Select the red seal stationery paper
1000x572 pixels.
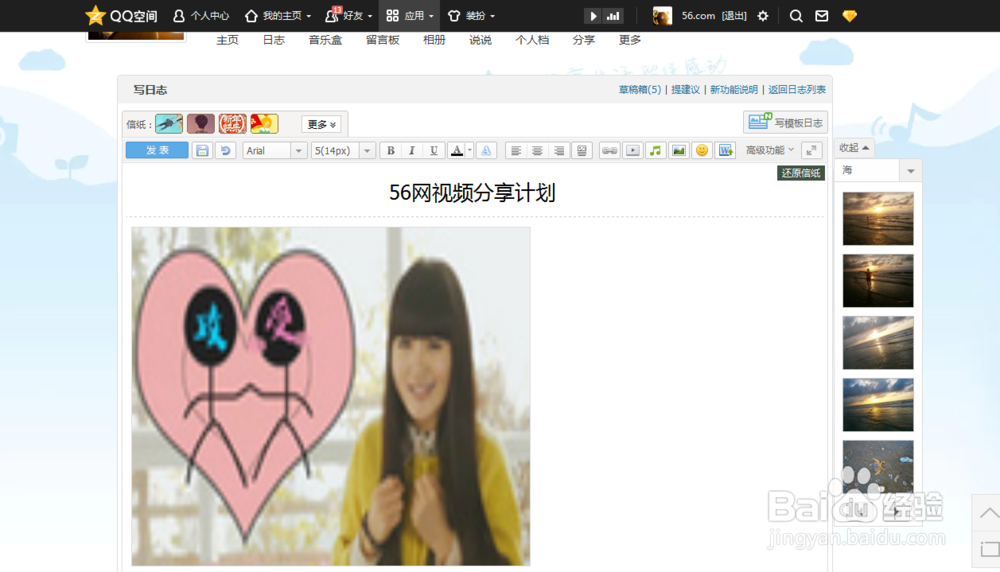(233, 124)
